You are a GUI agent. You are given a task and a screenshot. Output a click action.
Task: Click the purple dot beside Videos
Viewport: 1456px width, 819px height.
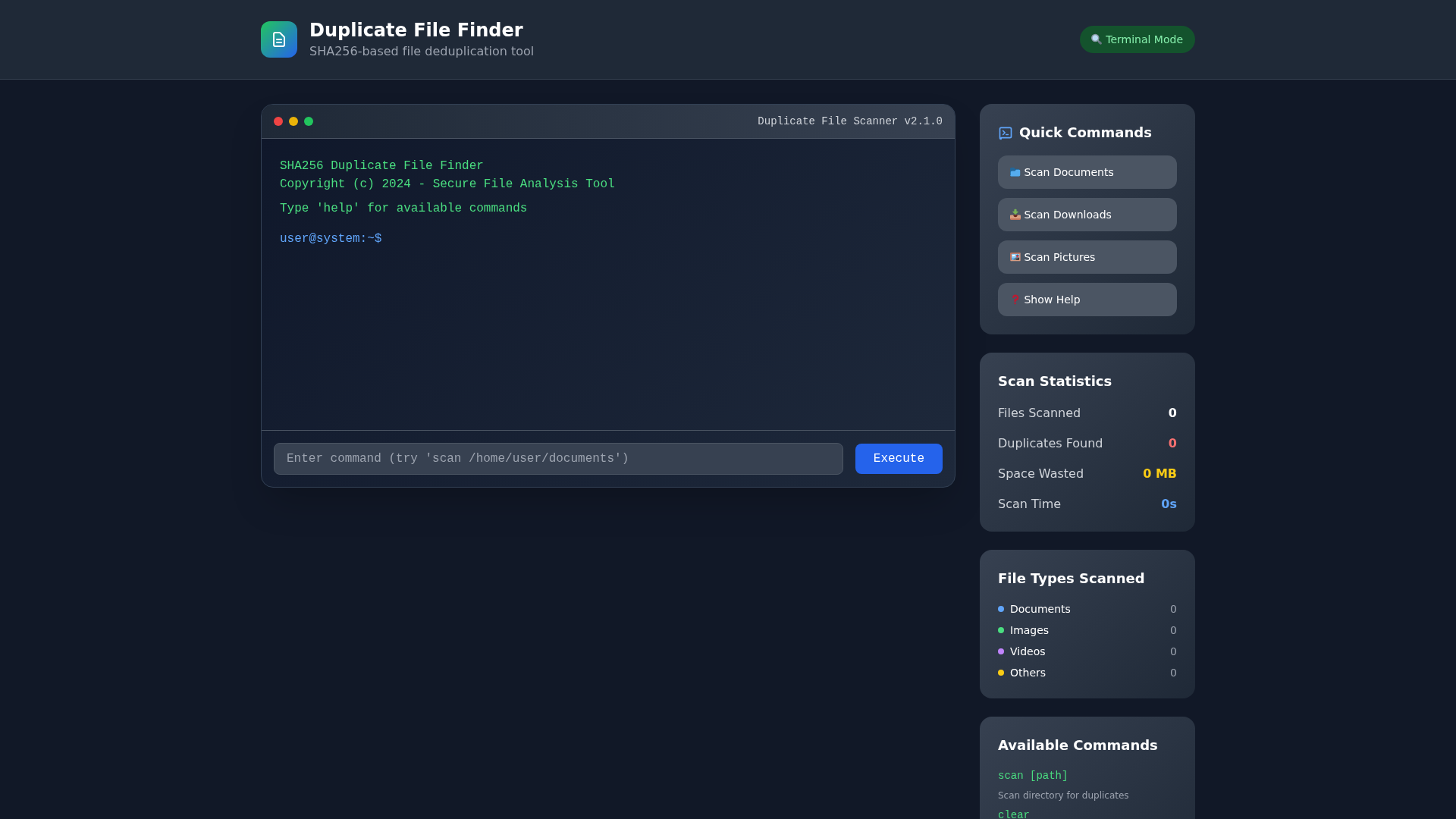[x=1001, y=651]
